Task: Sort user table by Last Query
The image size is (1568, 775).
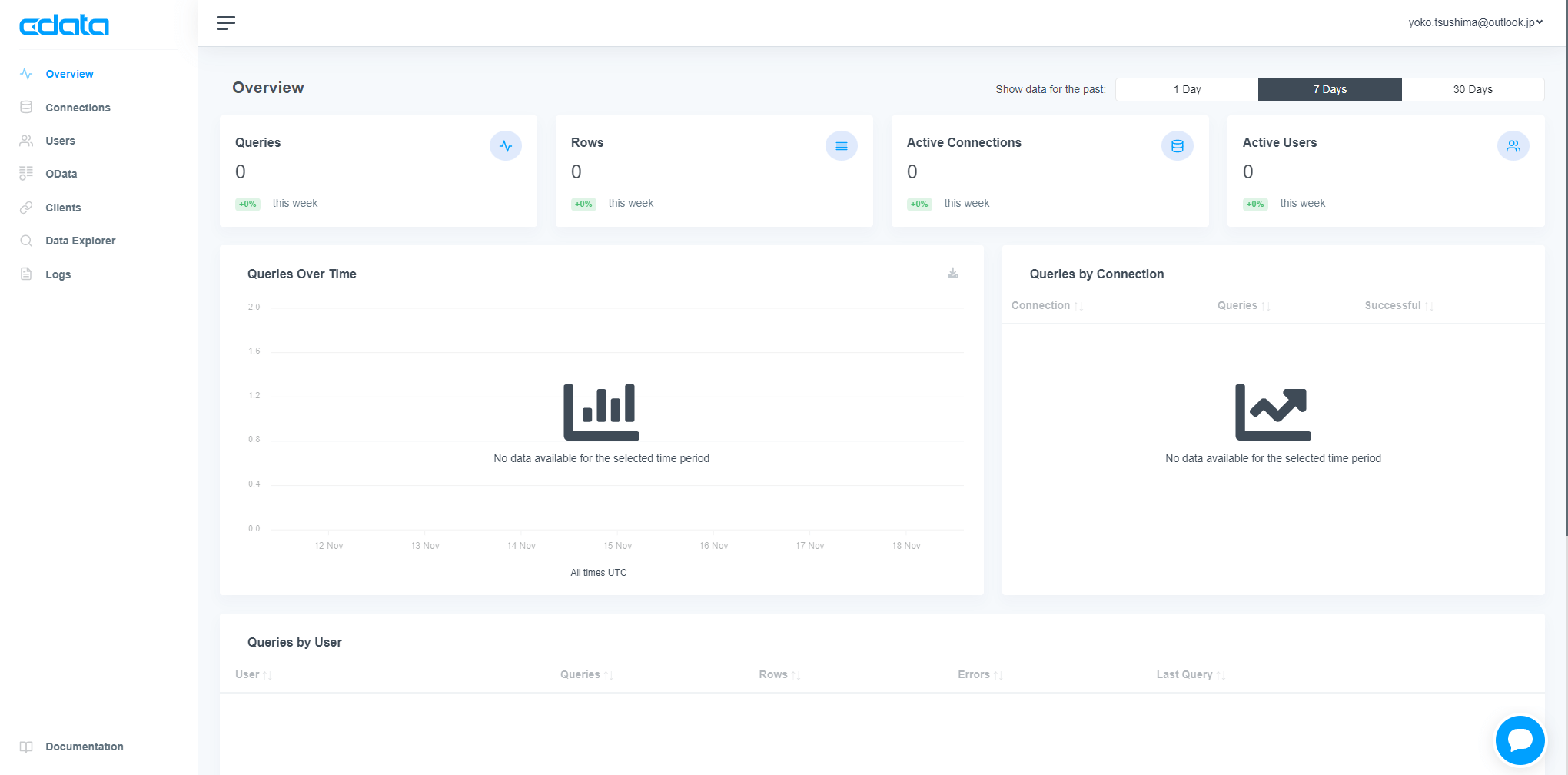Action: tap(1191, 674)
